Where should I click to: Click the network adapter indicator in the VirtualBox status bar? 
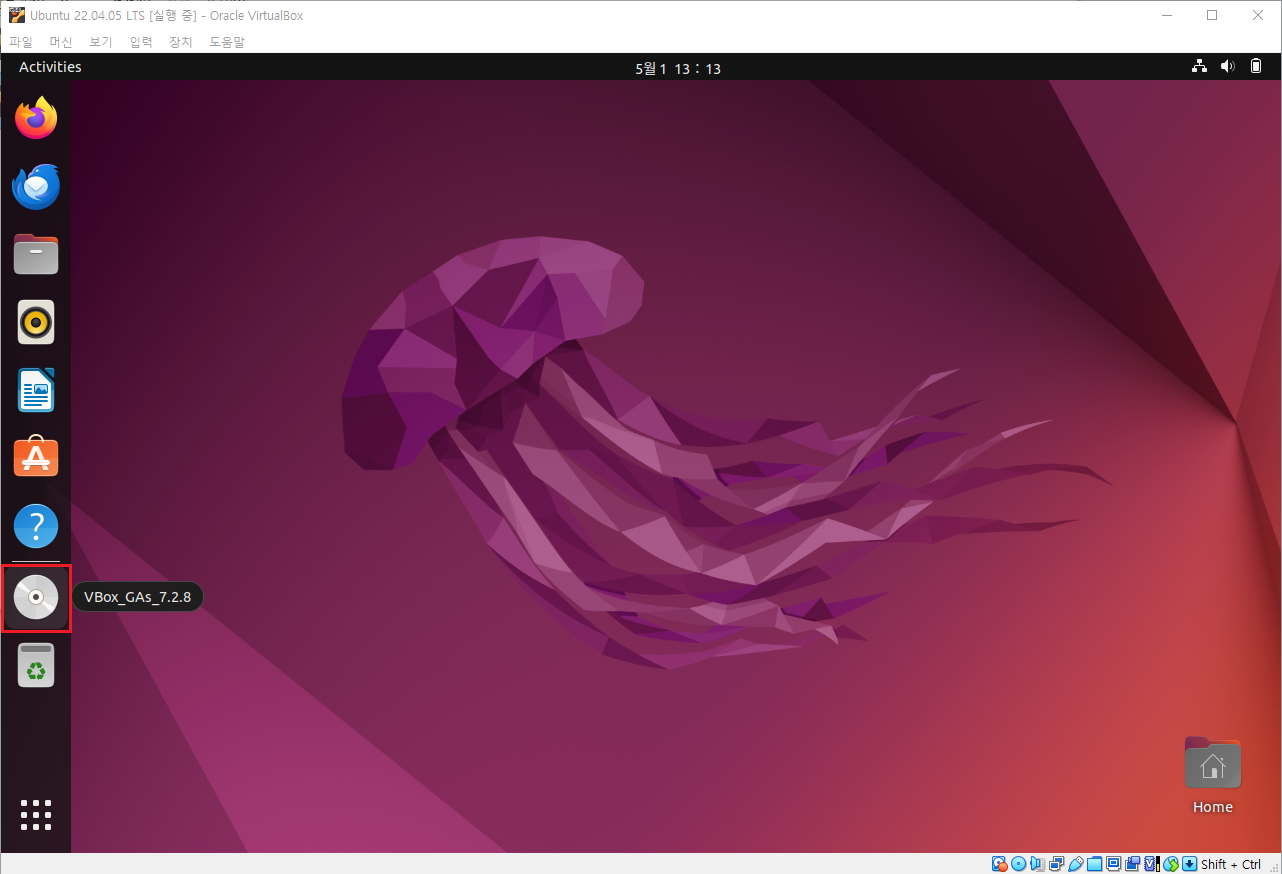pos(1056,864)
